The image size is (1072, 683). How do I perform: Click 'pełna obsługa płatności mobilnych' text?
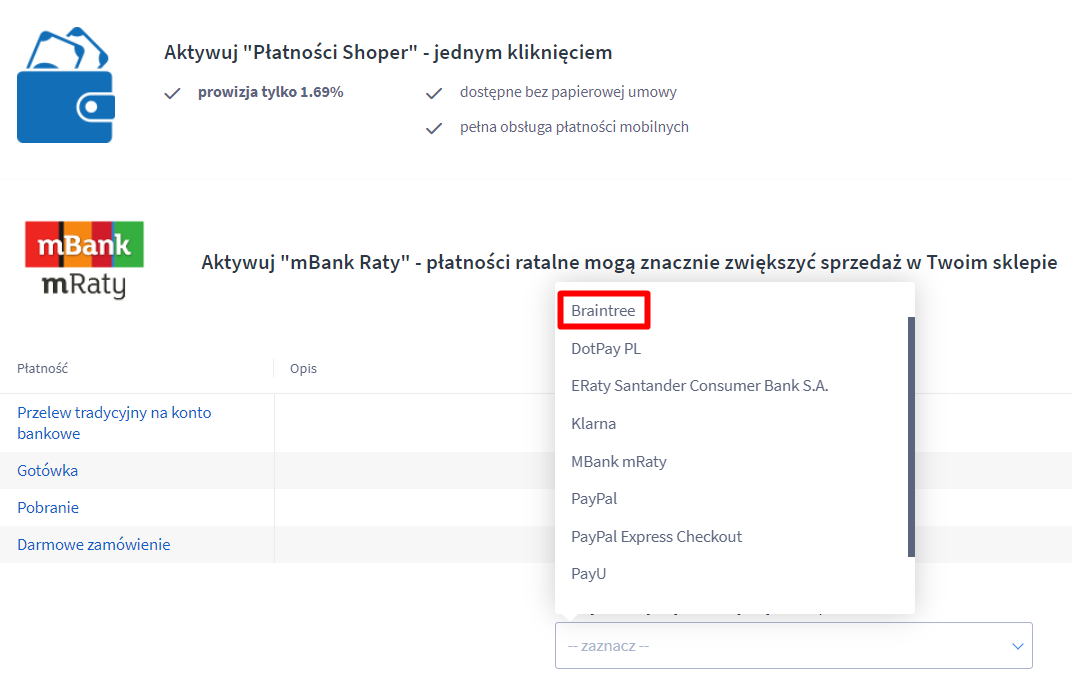coord(574,126)
